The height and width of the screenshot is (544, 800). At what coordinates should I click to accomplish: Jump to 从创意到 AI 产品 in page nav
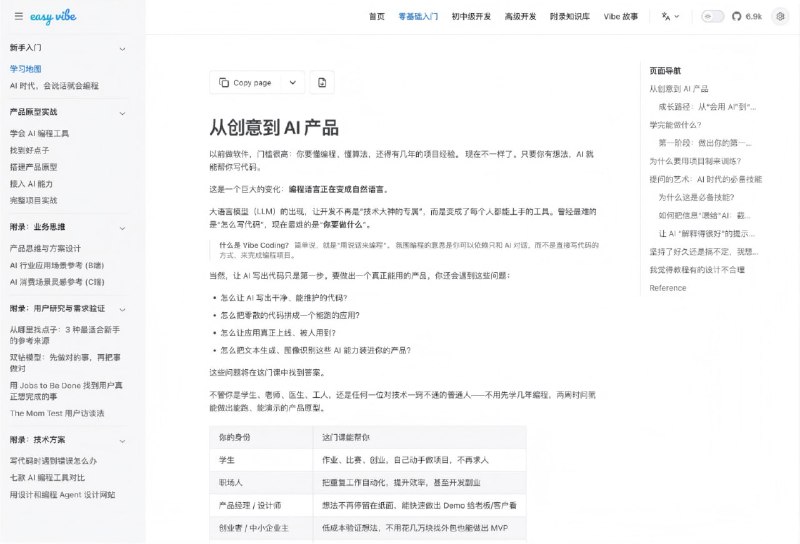click(x=679, y=88)
